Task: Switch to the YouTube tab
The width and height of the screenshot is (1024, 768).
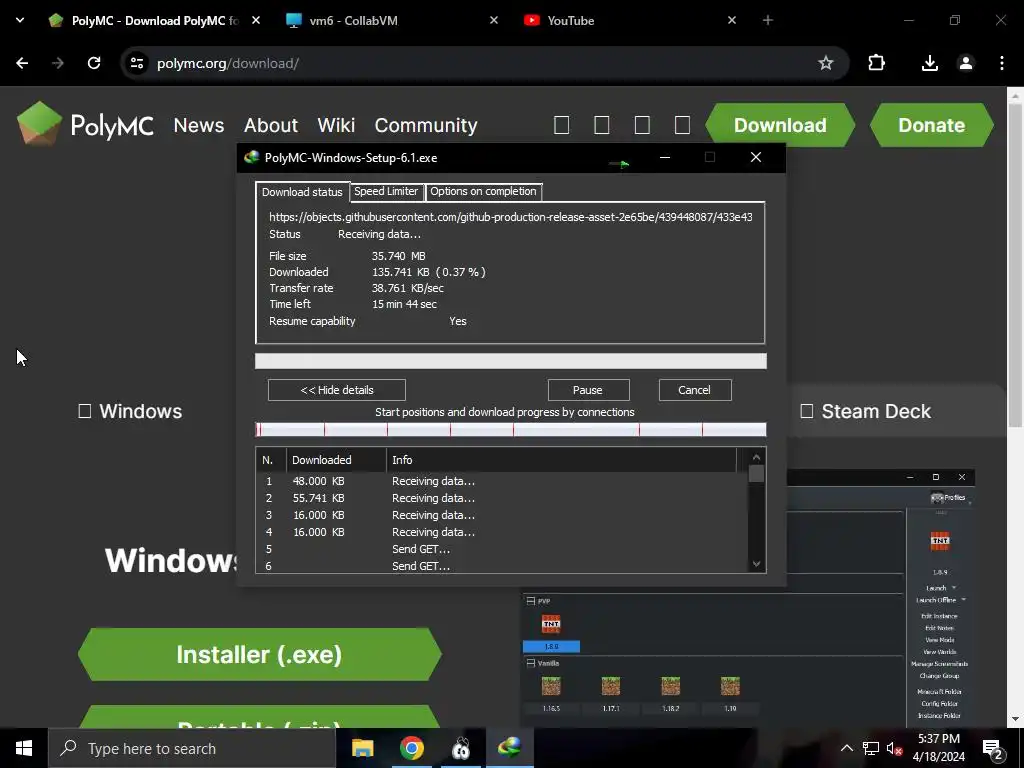Action: coord(627,20)
